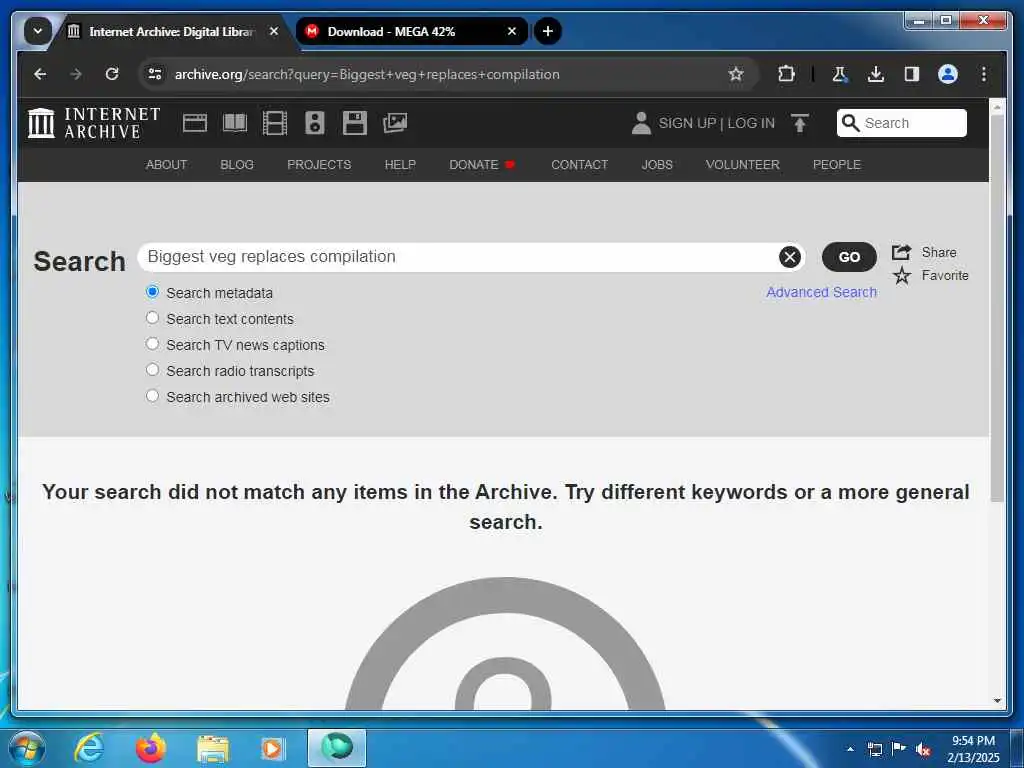The width and height of the screenshot is (1024, 768).
Task: Open the Web (Wayback) media icon
Action: click(195, 123)
